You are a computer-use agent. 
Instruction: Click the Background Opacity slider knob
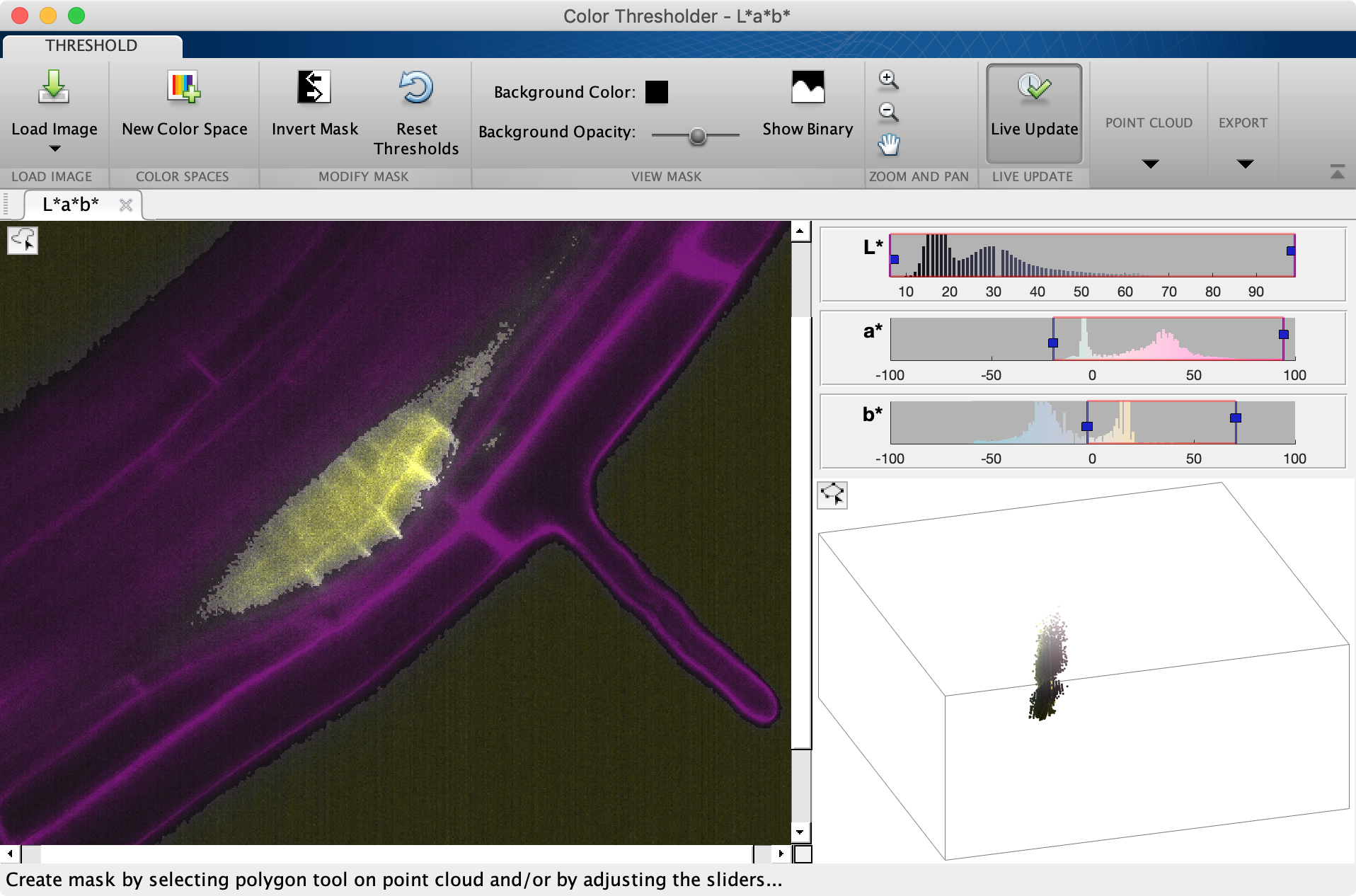[x=697, y=135]
